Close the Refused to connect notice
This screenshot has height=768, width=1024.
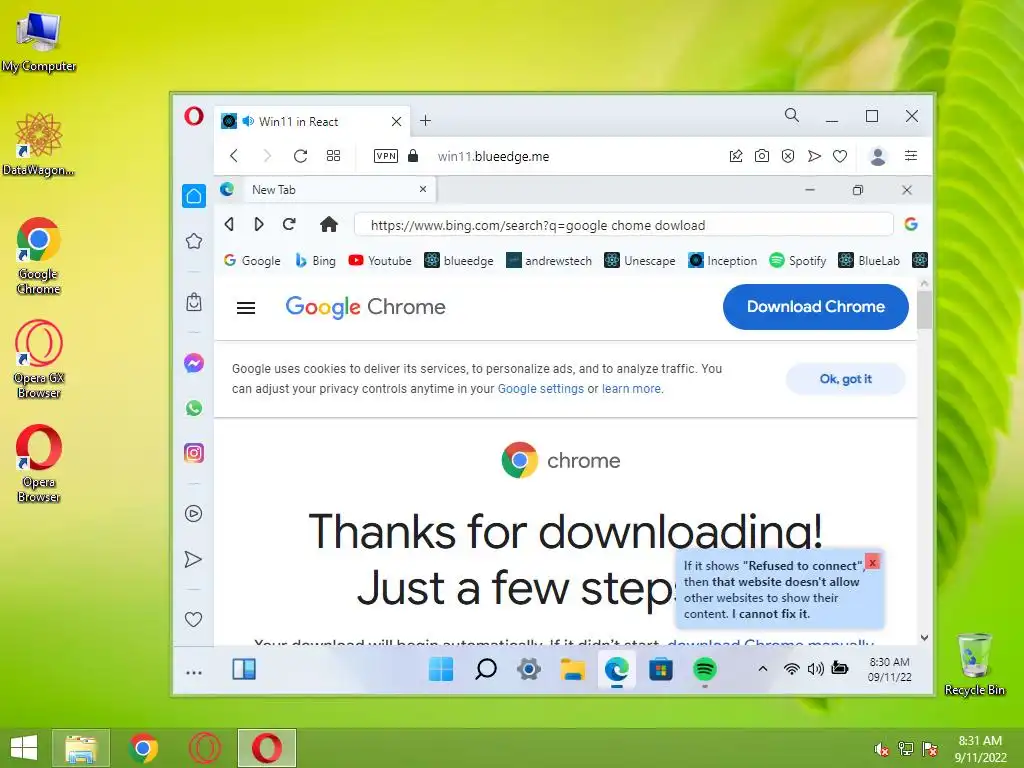pos(872,562)
